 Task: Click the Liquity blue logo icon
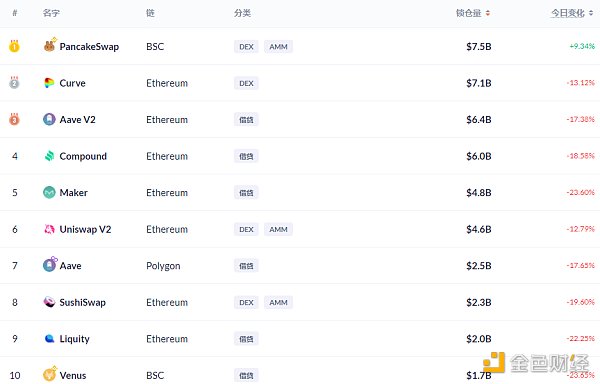click(x=49, y=338)
